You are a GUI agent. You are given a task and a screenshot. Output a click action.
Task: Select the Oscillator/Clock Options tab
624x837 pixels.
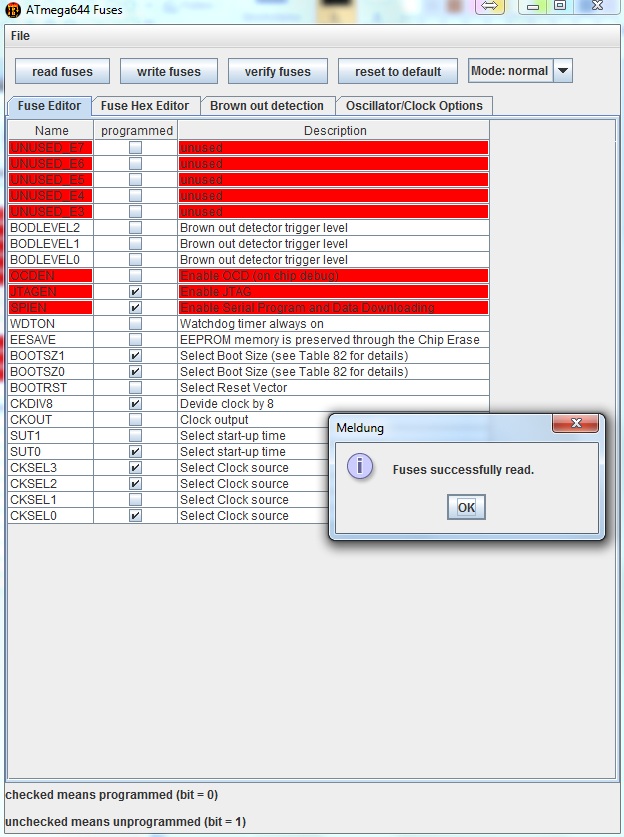(414, 105)
